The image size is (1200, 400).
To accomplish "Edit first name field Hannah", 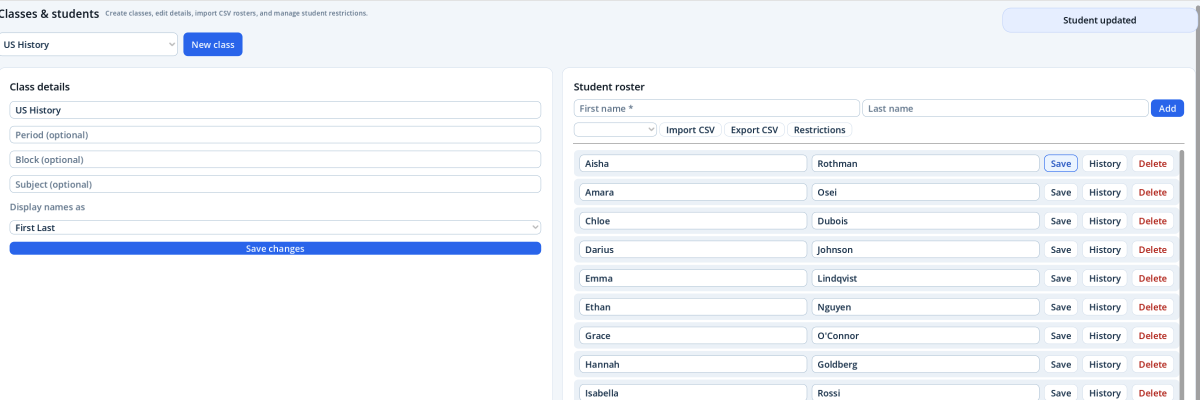I will tap(693, 365).
